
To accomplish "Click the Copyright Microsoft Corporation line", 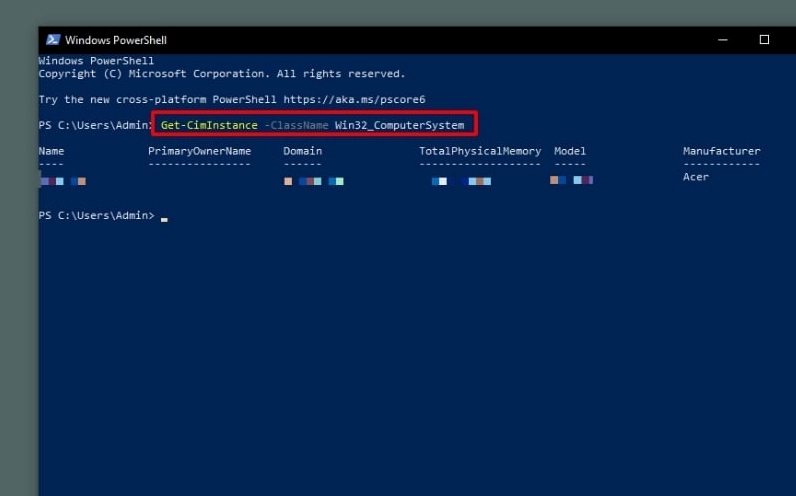I will [x=221, y=73].
